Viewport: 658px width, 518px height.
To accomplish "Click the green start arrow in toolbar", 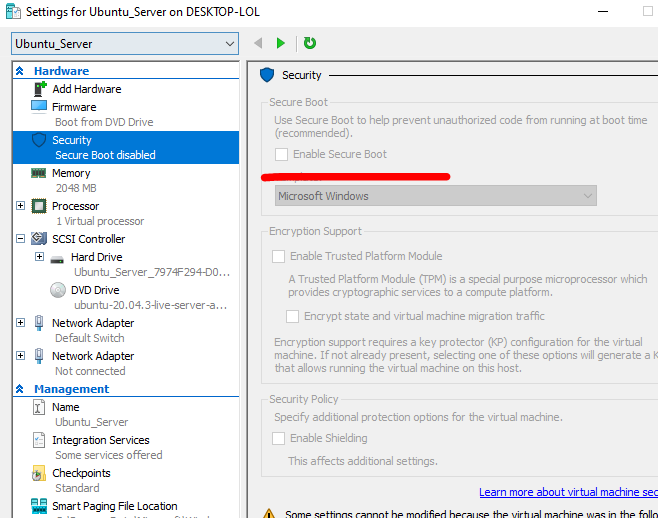I will [281, 43].
